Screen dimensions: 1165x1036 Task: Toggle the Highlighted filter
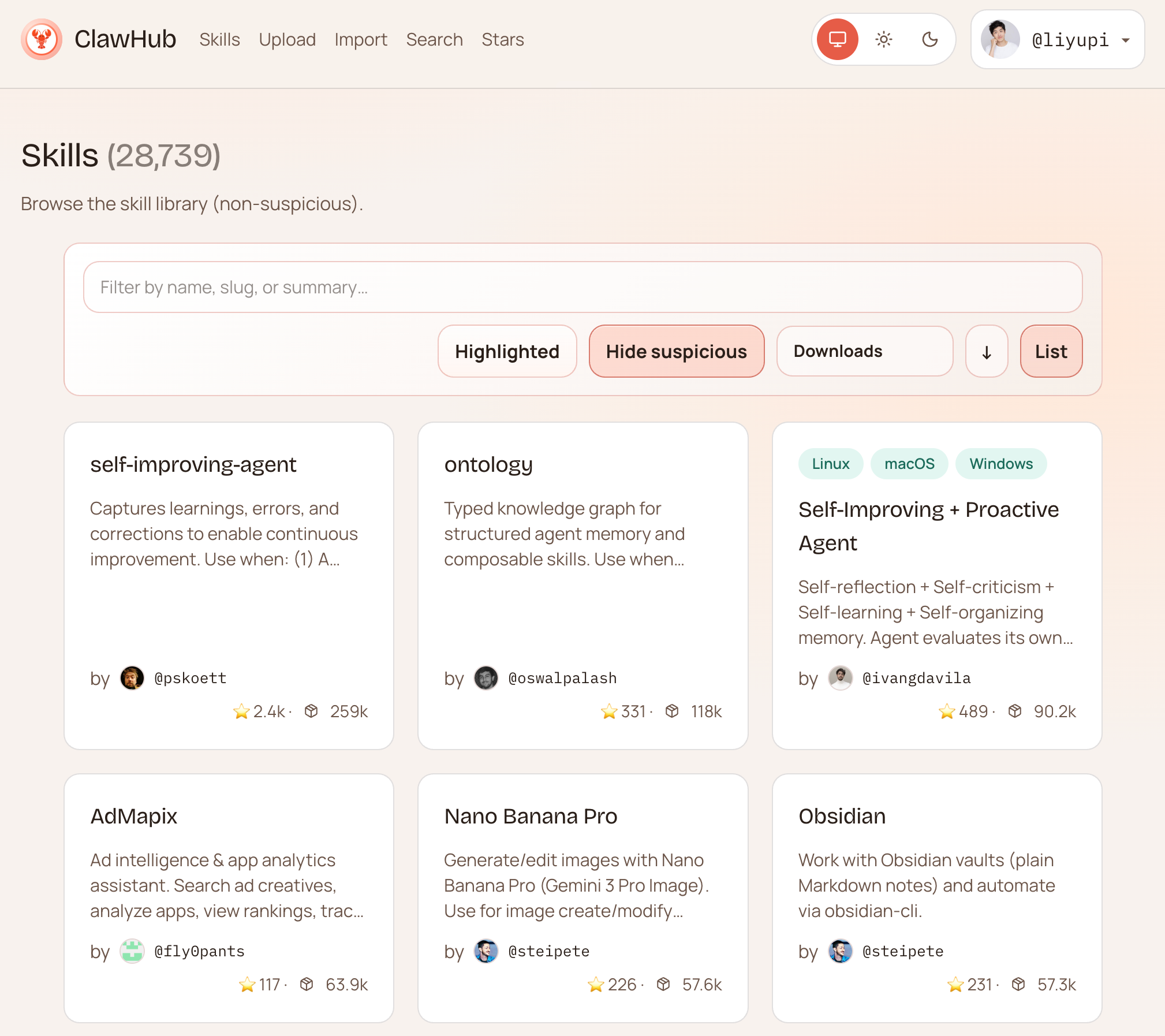[507, 352]
